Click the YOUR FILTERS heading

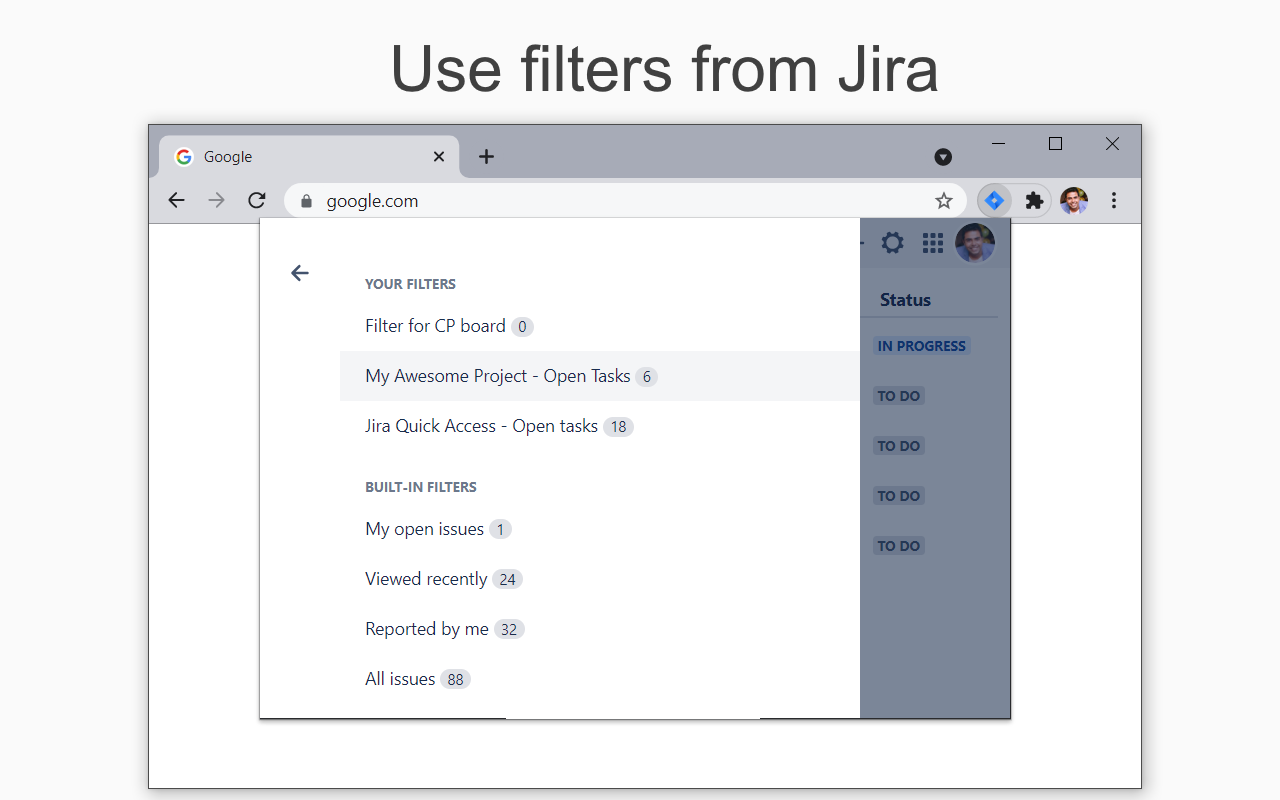pyautogui.click(x=410, y=284)
